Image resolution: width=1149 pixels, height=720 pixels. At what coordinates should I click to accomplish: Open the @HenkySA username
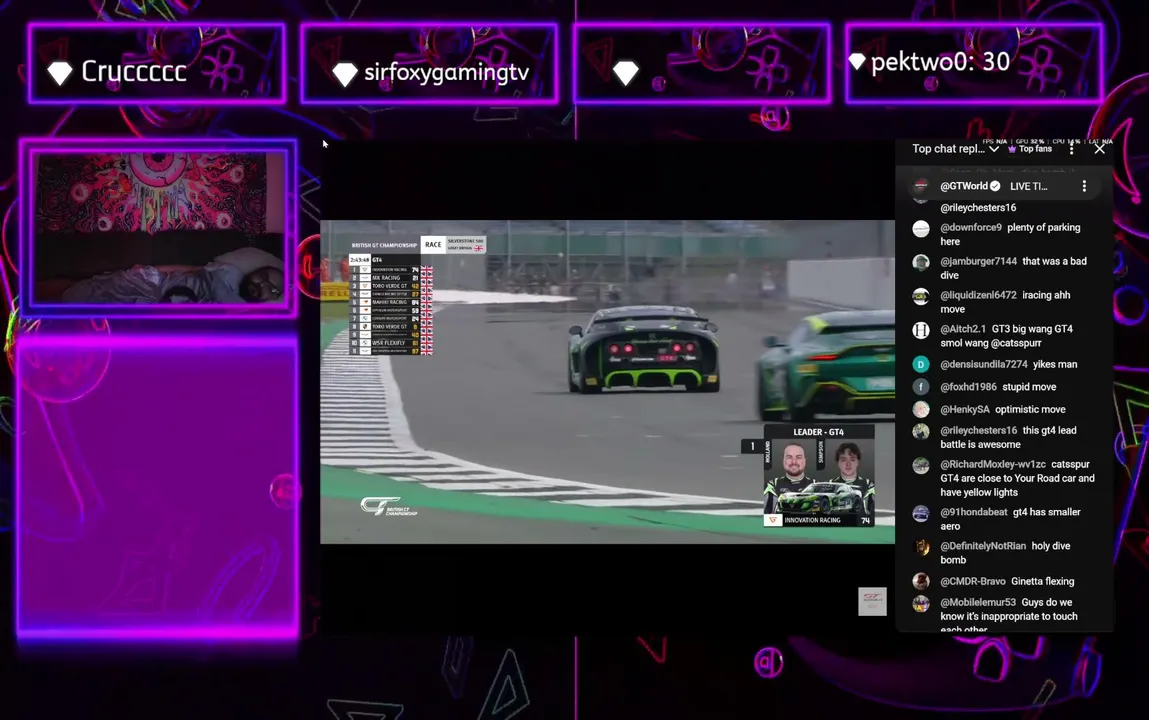click(964, 409)
